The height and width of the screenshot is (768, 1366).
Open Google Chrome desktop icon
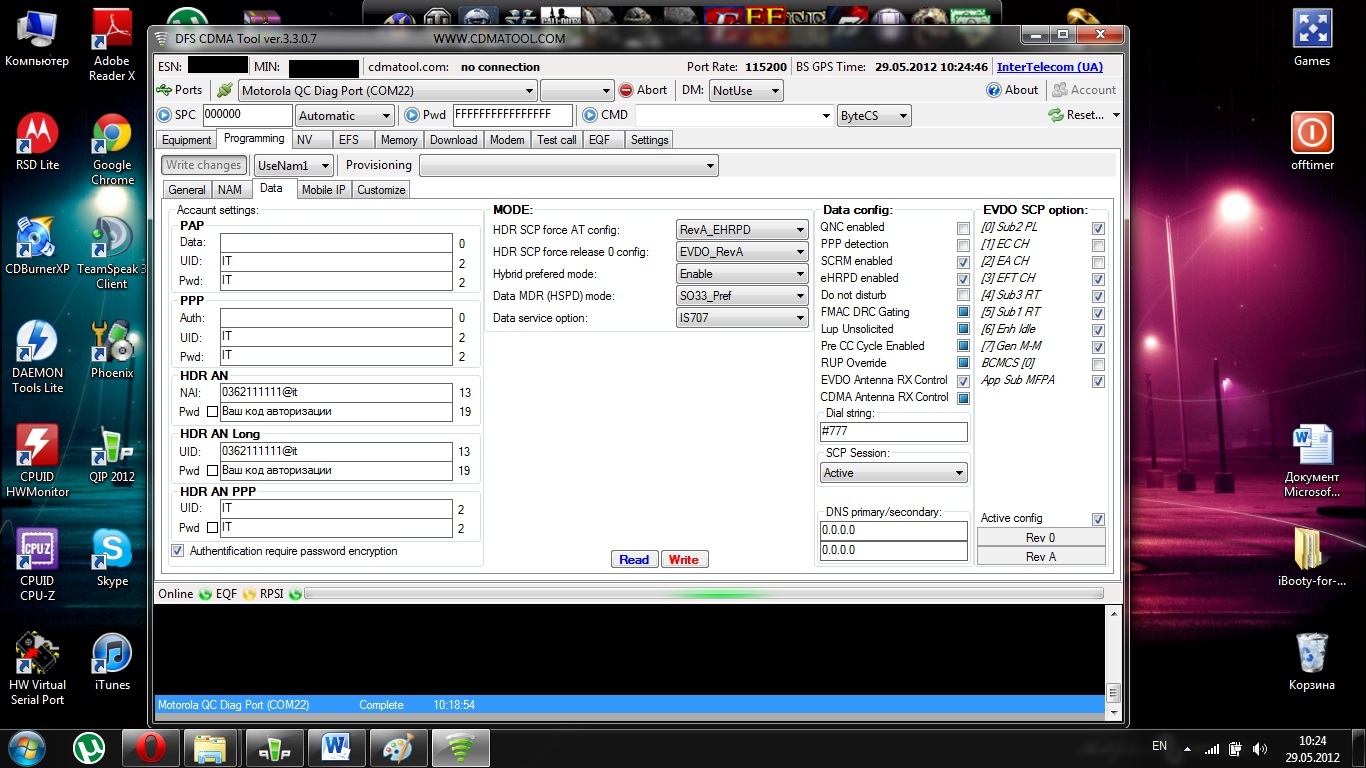(112, 150)
